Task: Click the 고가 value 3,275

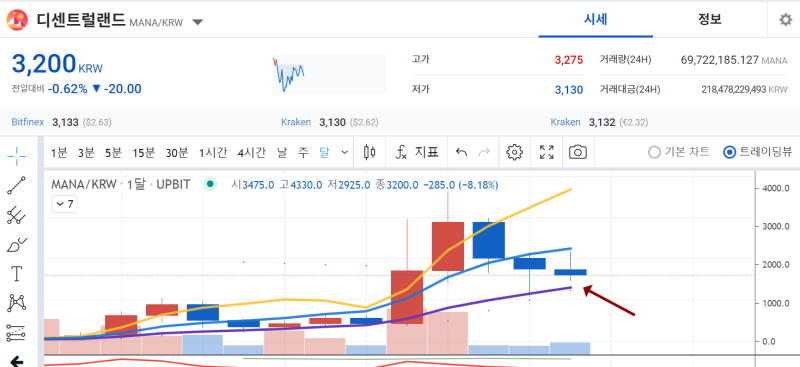Action: point(569,60)
